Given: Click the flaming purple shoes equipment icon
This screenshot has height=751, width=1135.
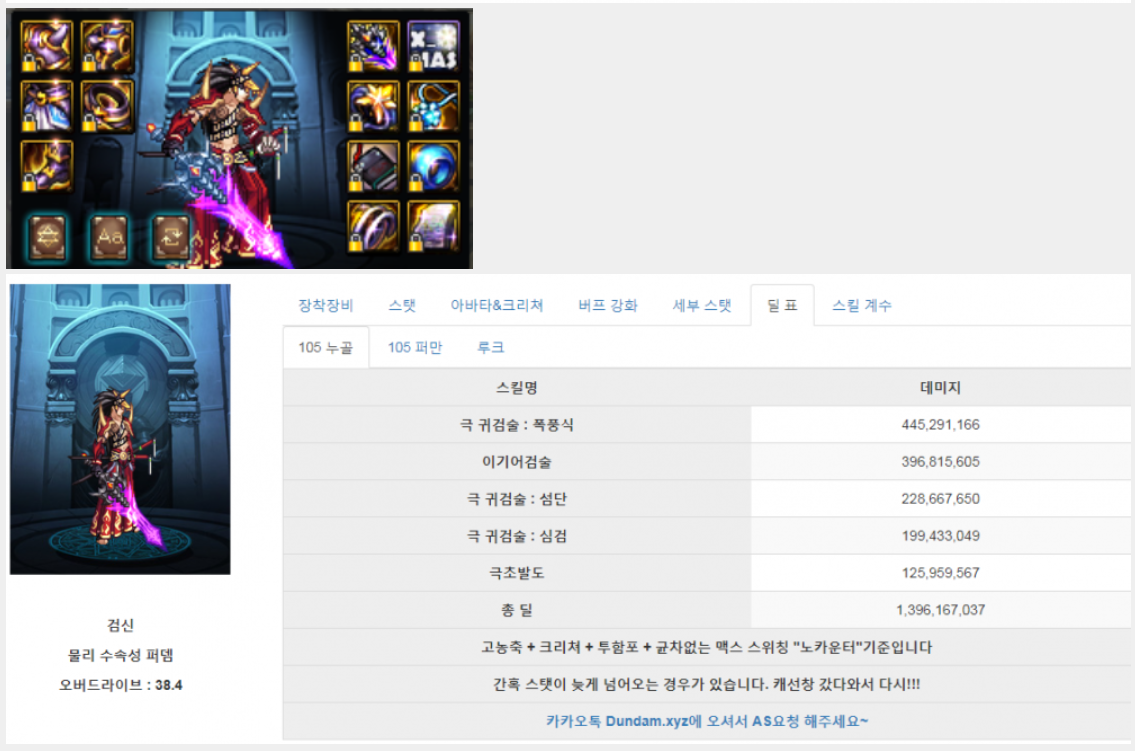Looking at the screenshot, I should [47, 166].
